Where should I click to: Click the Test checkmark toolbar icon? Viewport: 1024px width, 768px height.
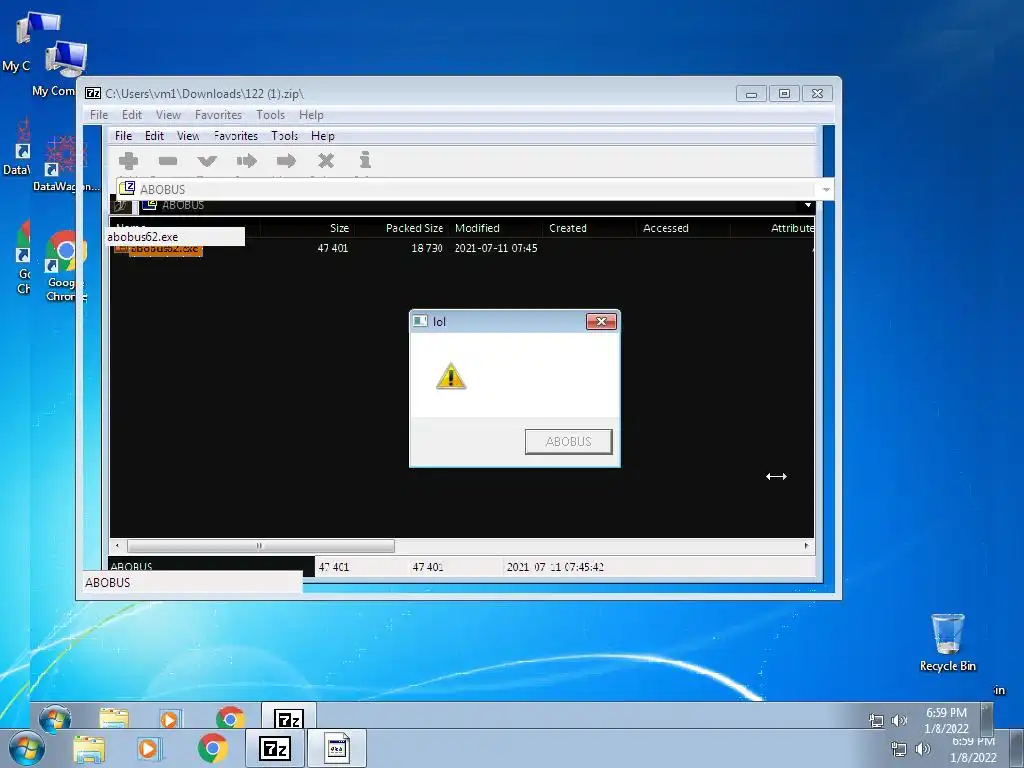[x=207, y=161]
